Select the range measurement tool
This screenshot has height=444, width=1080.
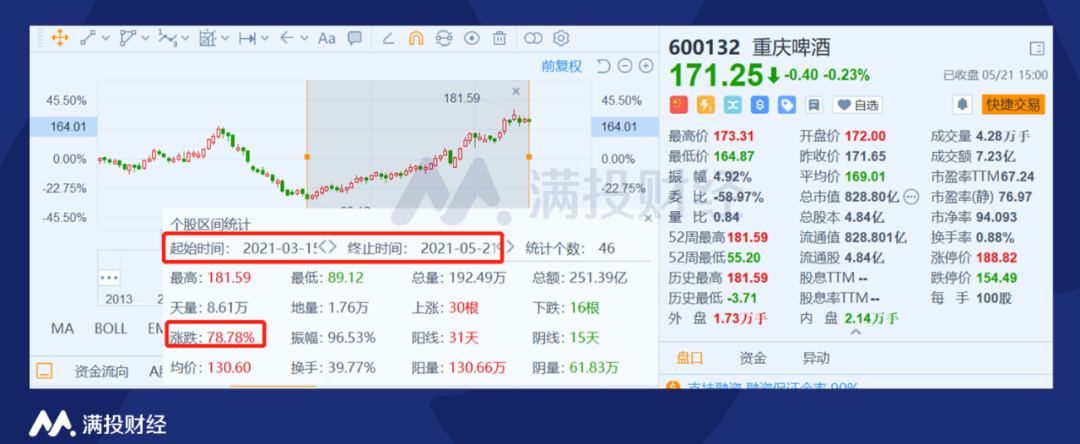(247, 39)
